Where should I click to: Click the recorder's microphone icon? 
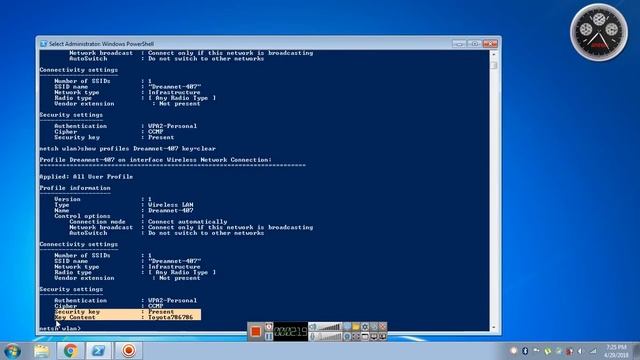pos(312,336)
